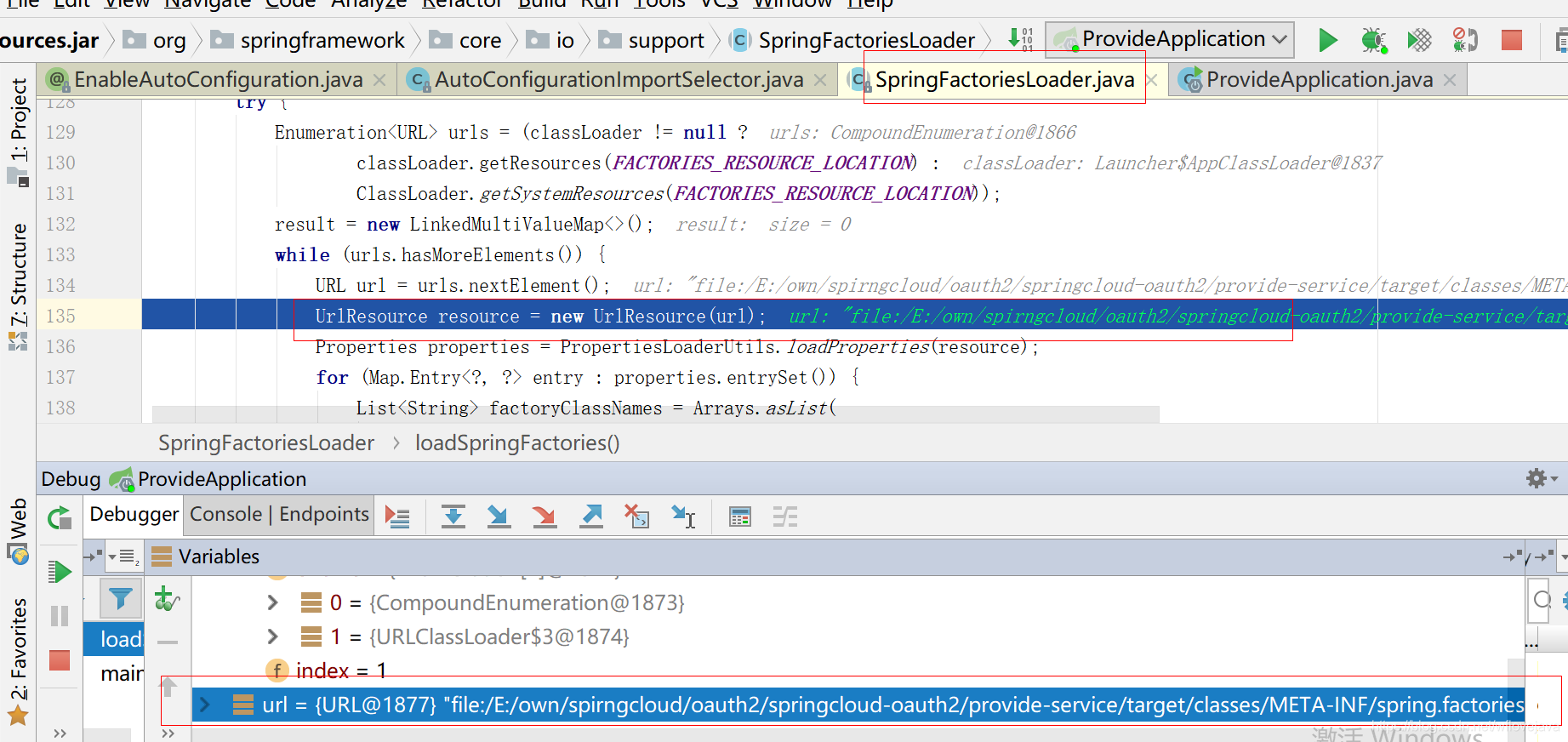1568x742 pixels.
Task: Click Show Execution Point icon
Action: pos(397,517)
